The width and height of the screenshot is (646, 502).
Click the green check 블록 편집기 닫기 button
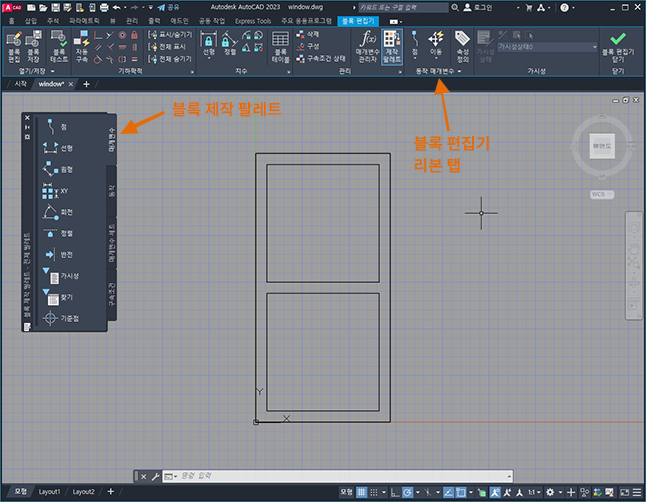pyautogui.click(x=618, y=46)
